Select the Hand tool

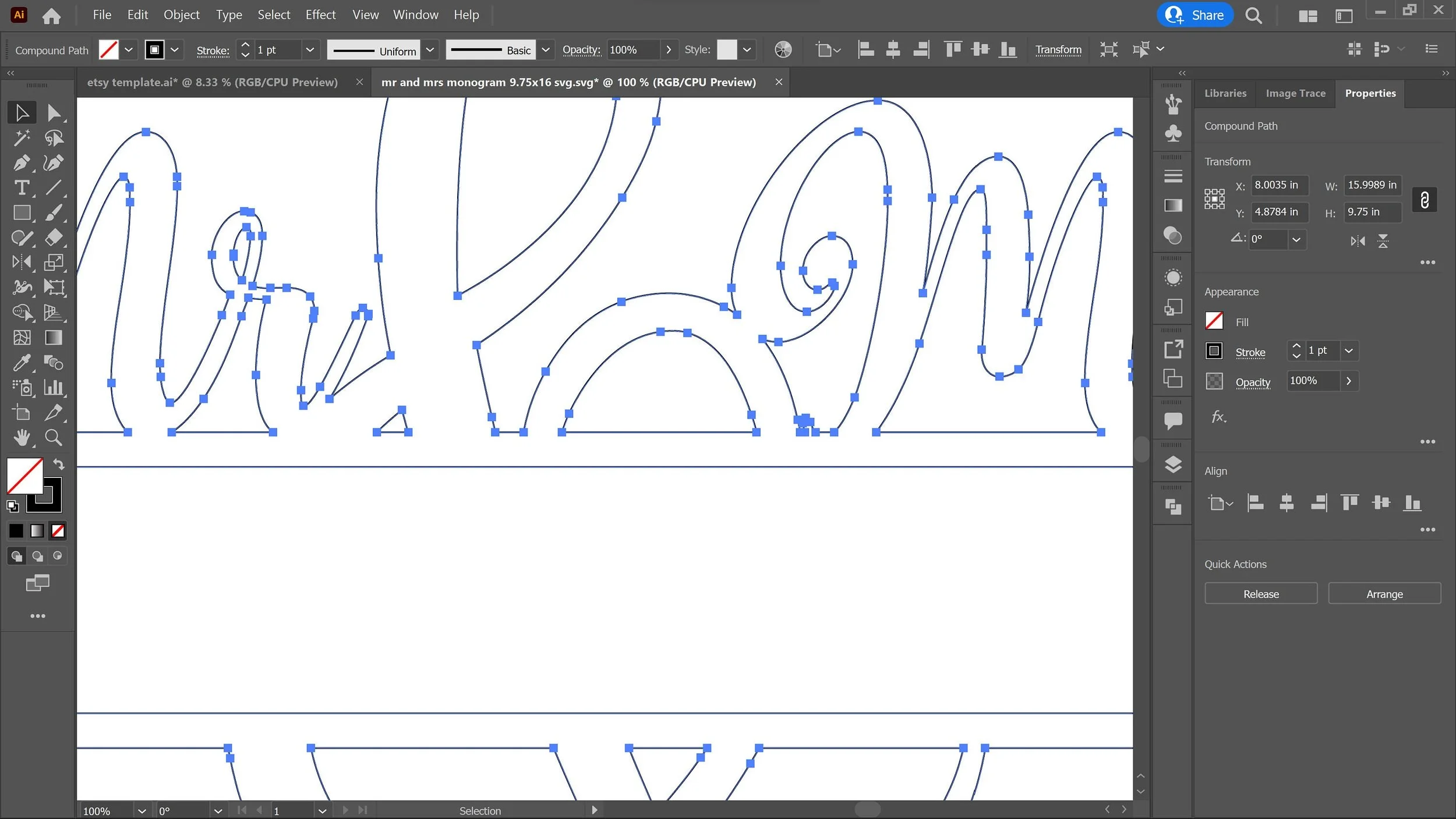pyautogui.click(x=22, y=437)
